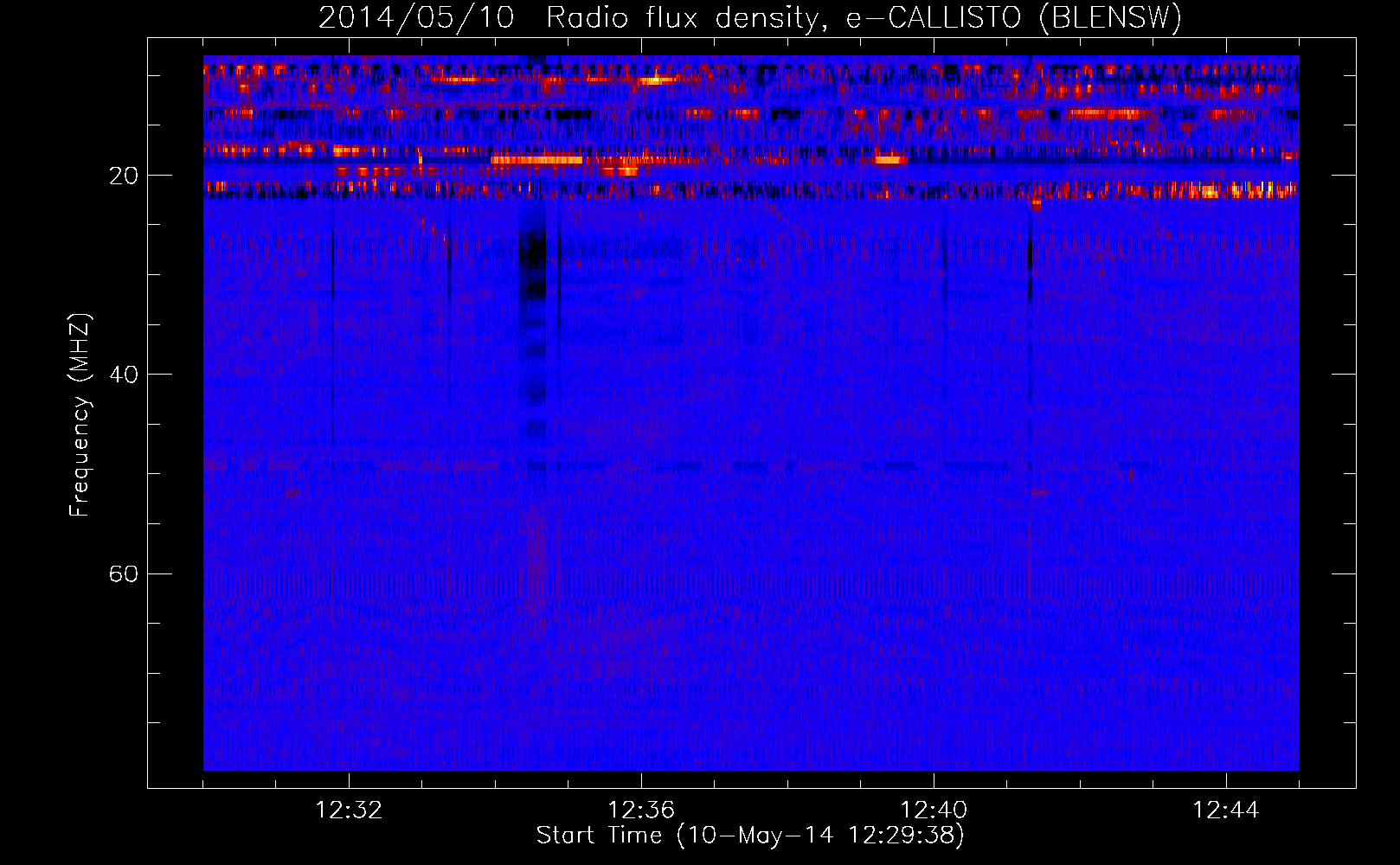Click the 40 frequency tick label
The height and width of the screenshot is (865, 1400).
click(124, 375)
